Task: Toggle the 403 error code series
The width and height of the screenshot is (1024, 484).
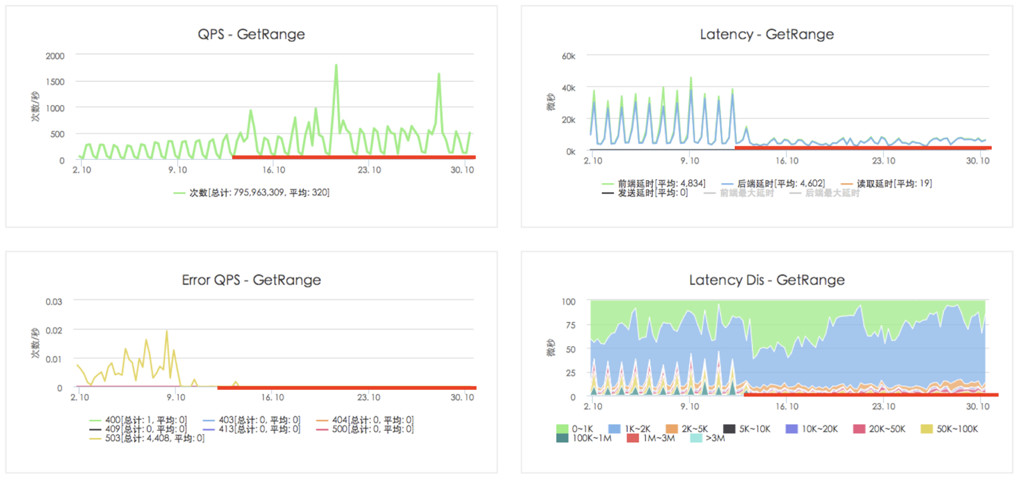Action: click(251, 420)
